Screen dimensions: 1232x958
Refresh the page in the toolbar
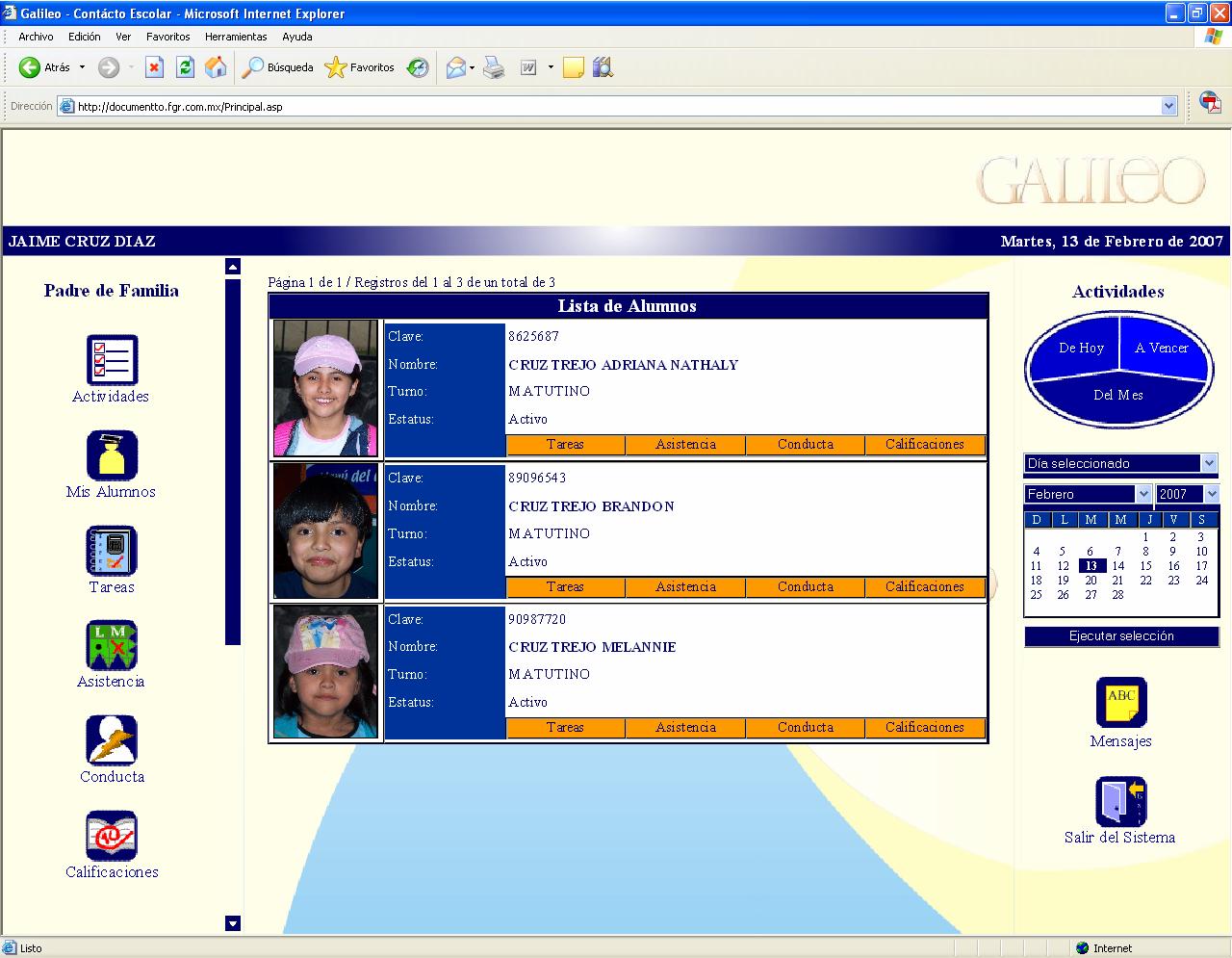(x=185, y=67)
